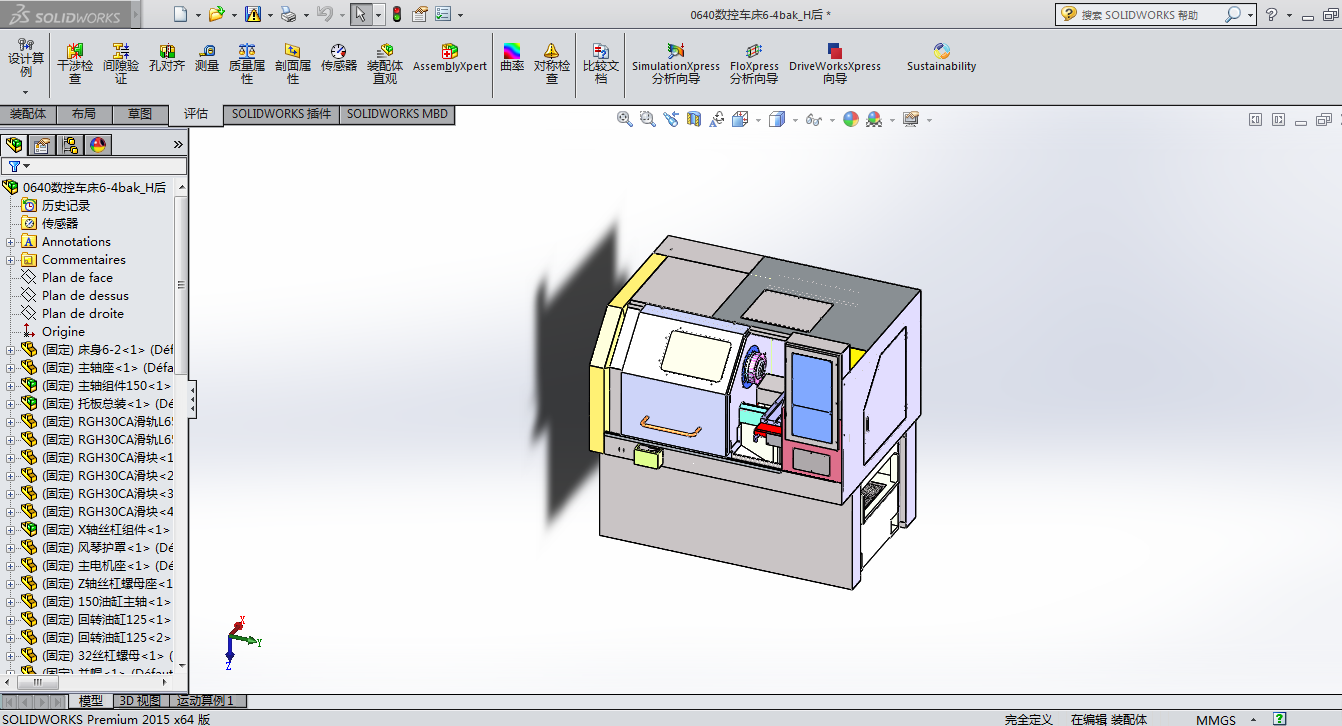Collapse the feature tree panel using side handle
This screenshot has height=726, width=1342.
click(193, 400)
